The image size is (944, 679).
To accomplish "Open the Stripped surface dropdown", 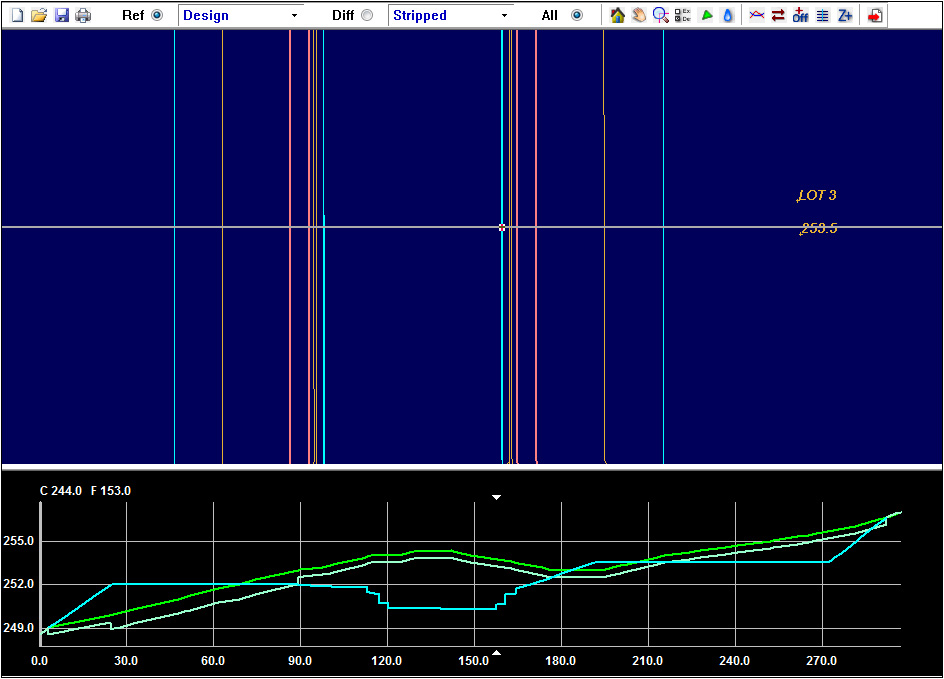I will (451, 15).
